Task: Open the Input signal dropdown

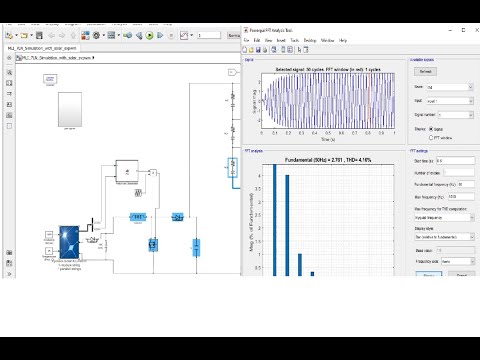Action: coord(450,101)
